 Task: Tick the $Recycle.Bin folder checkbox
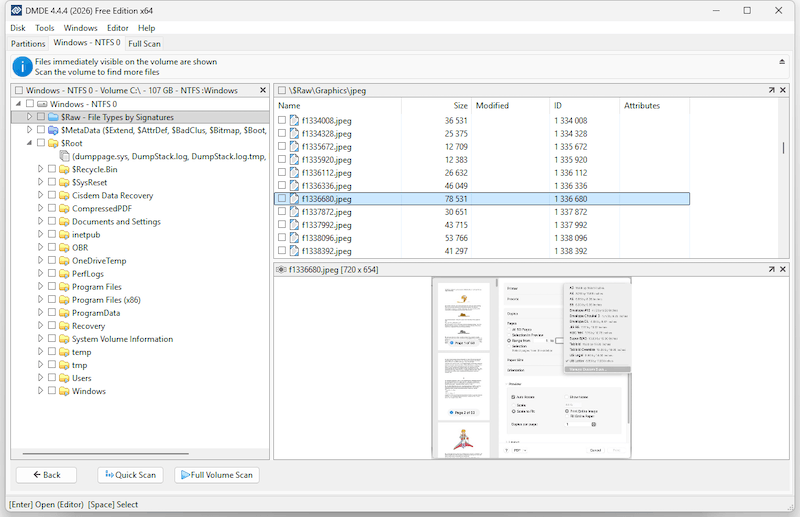pyautogui.click(x=52, y=169)
